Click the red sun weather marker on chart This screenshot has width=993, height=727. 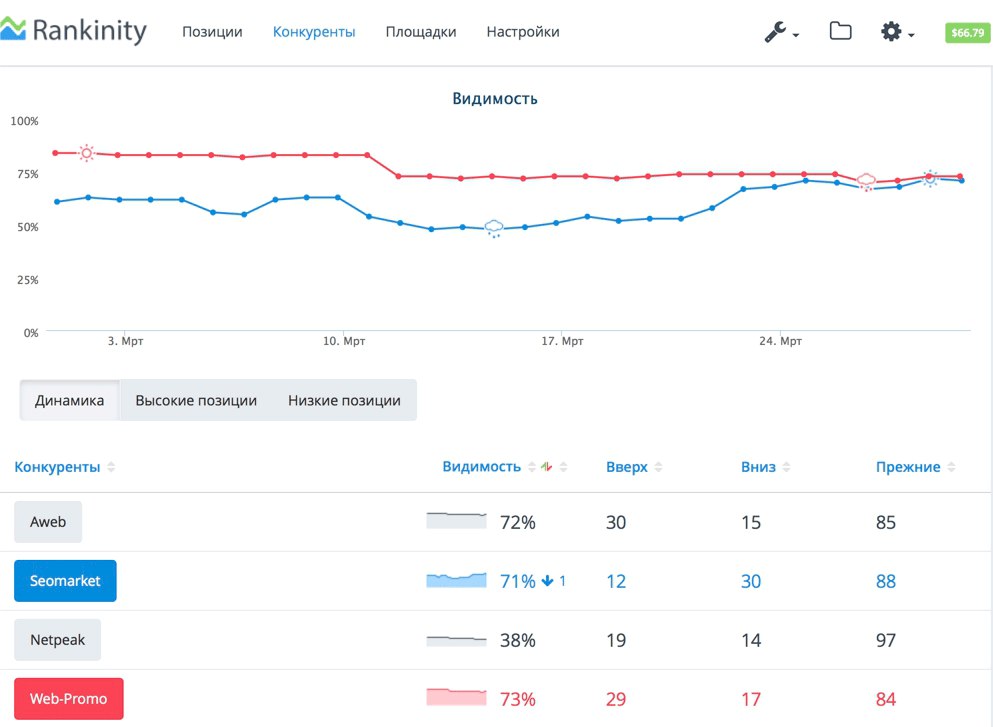[x=87, y=153]
